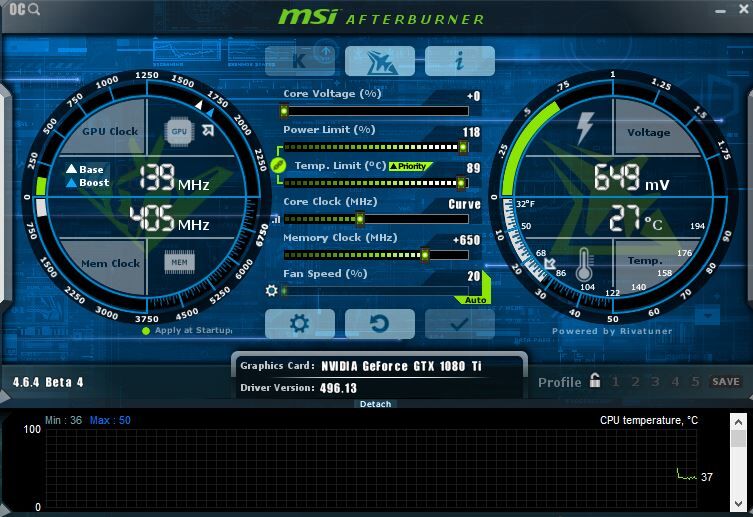Click scroll down arrow on monitor graph
The height and width of the screenshot is (517, 753).
pyautogui.click(x=738, y=504)
